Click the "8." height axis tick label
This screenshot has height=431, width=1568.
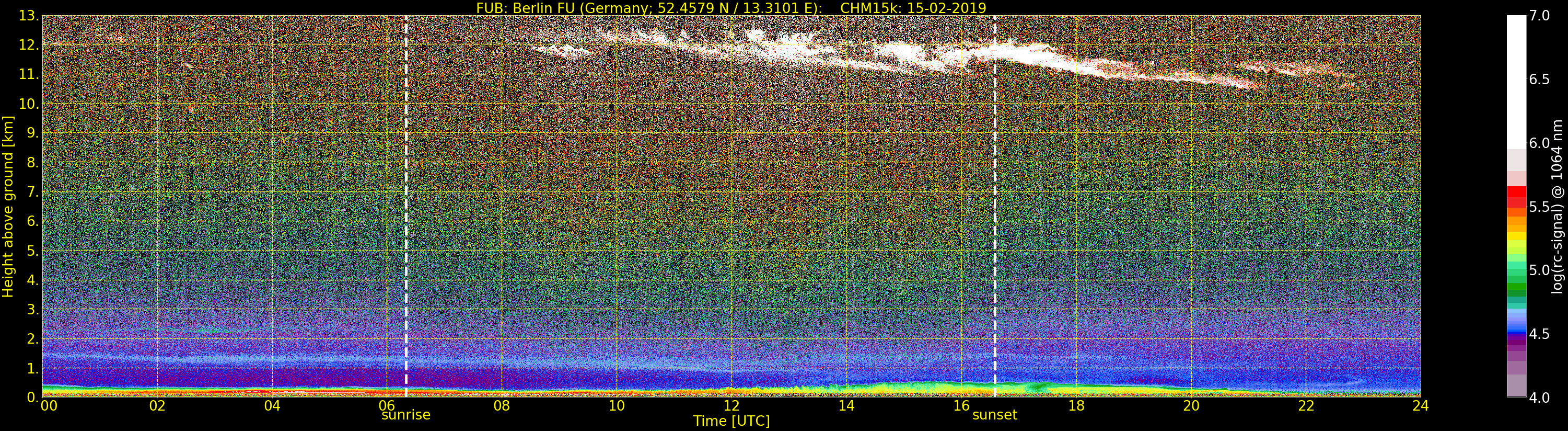[x=33, y=163]
